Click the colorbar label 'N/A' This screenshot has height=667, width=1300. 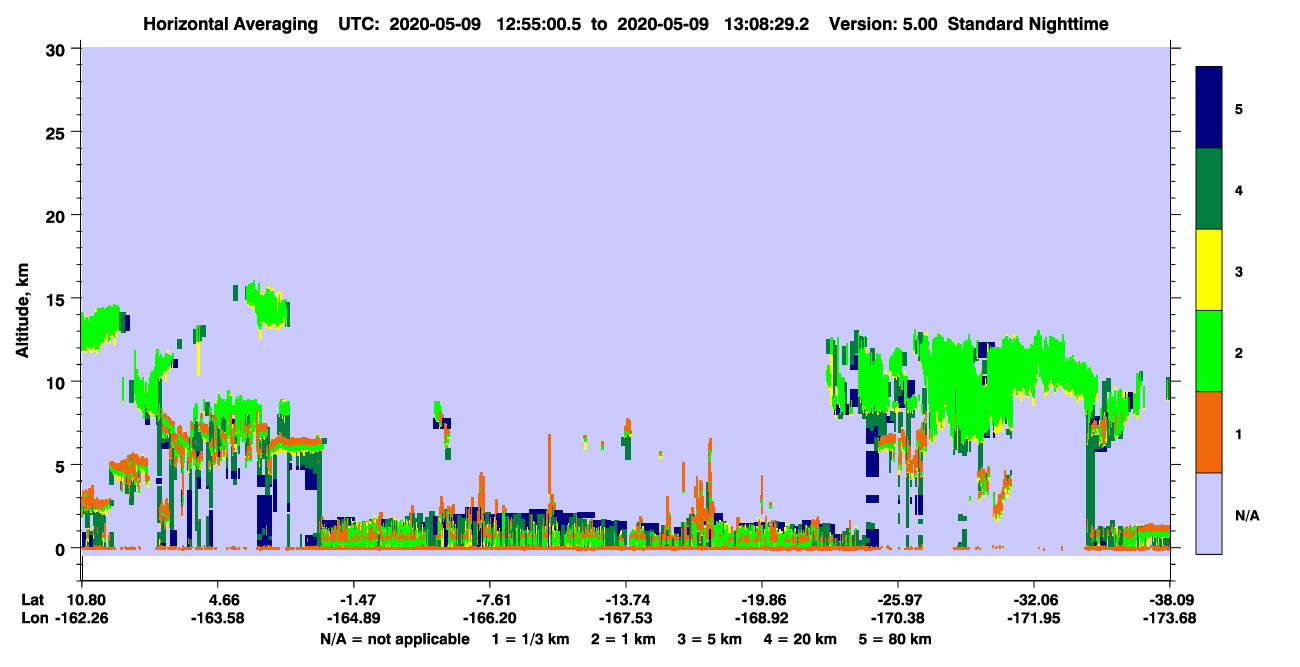tap(1247, 516)
